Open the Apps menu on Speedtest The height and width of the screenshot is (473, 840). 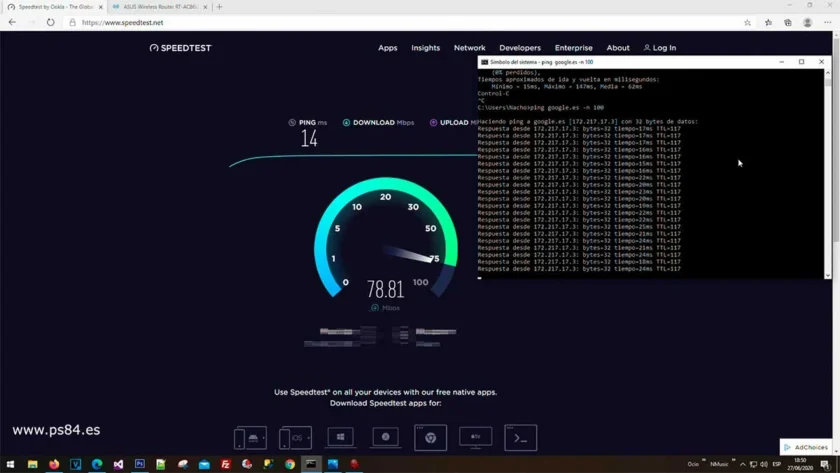coord(387,48)
